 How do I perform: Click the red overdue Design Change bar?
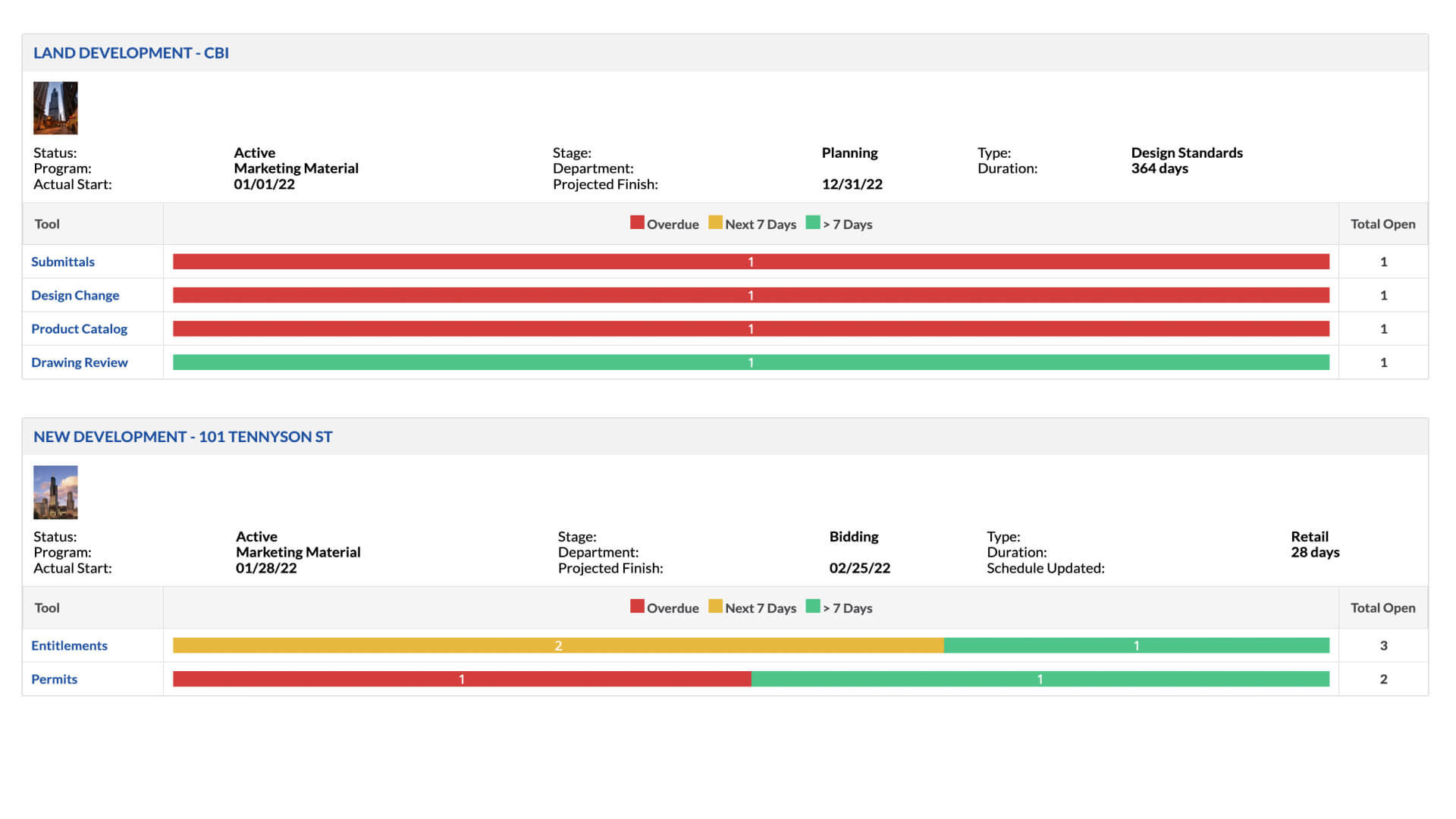point(751,295)
